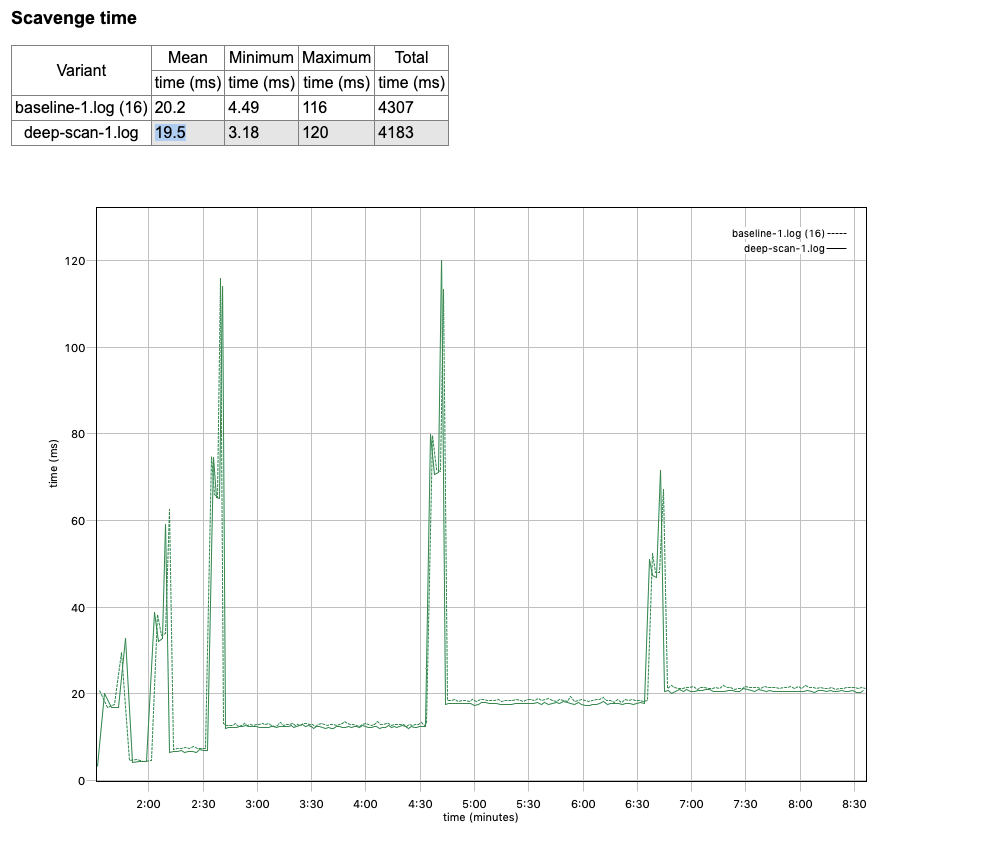This screenshot has height=842, width=983.
Task: Click 'time (ms)' subheader under Minimum
Action: tap(261, 83)
